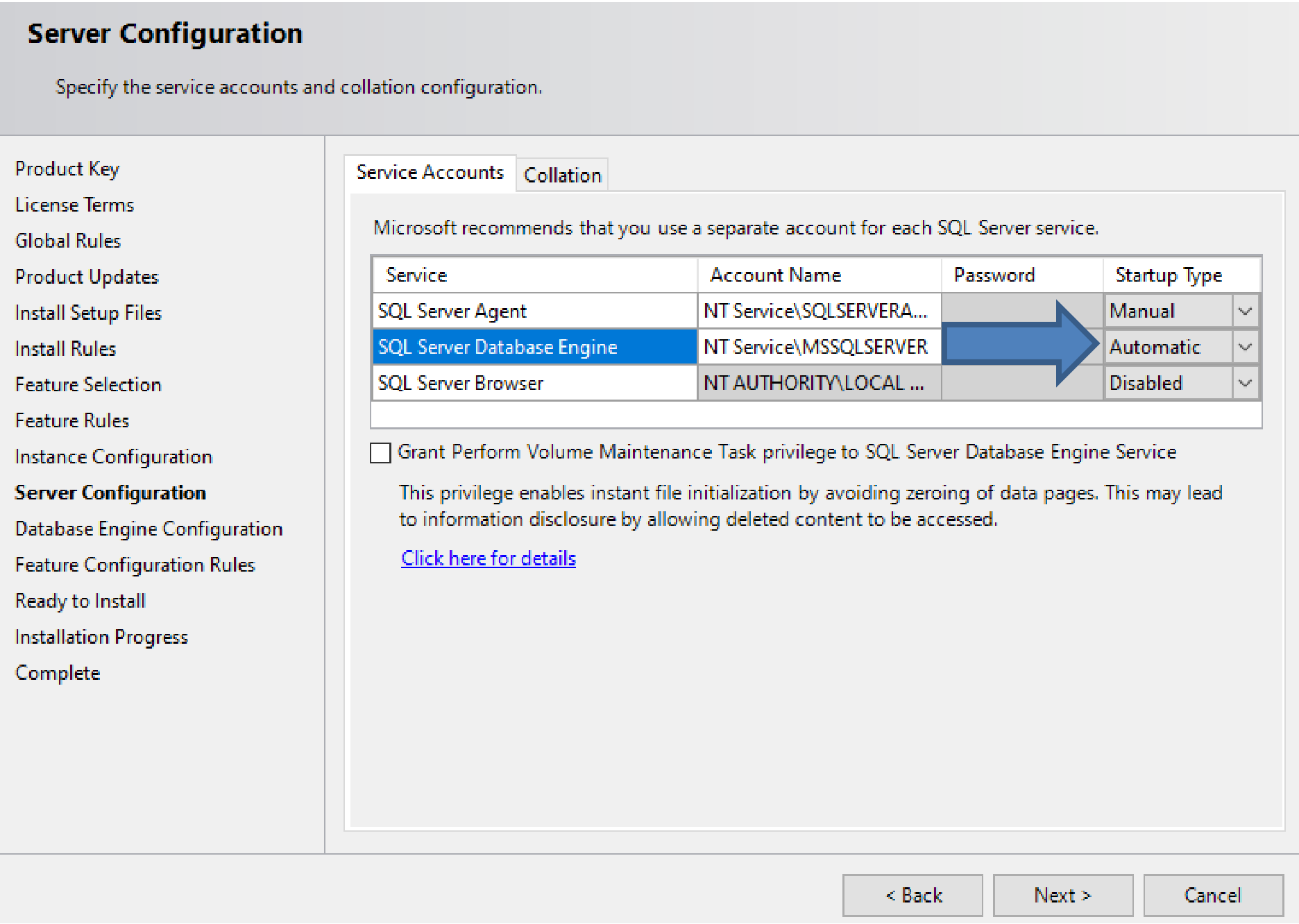Expand Startup Type dropdown showing Automatic
Viewport: 1299px width, 924px height.
pos(1245,347)
